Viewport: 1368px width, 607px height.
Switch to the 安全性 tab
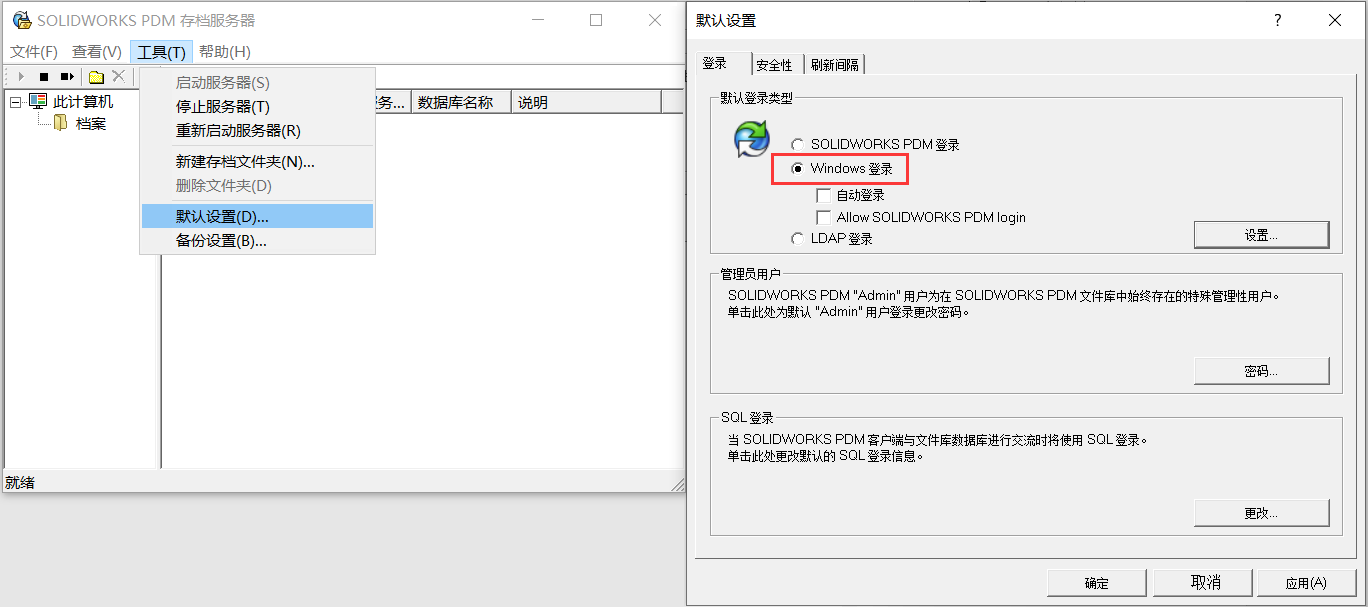pyautogui.click(x=775, y=63)
